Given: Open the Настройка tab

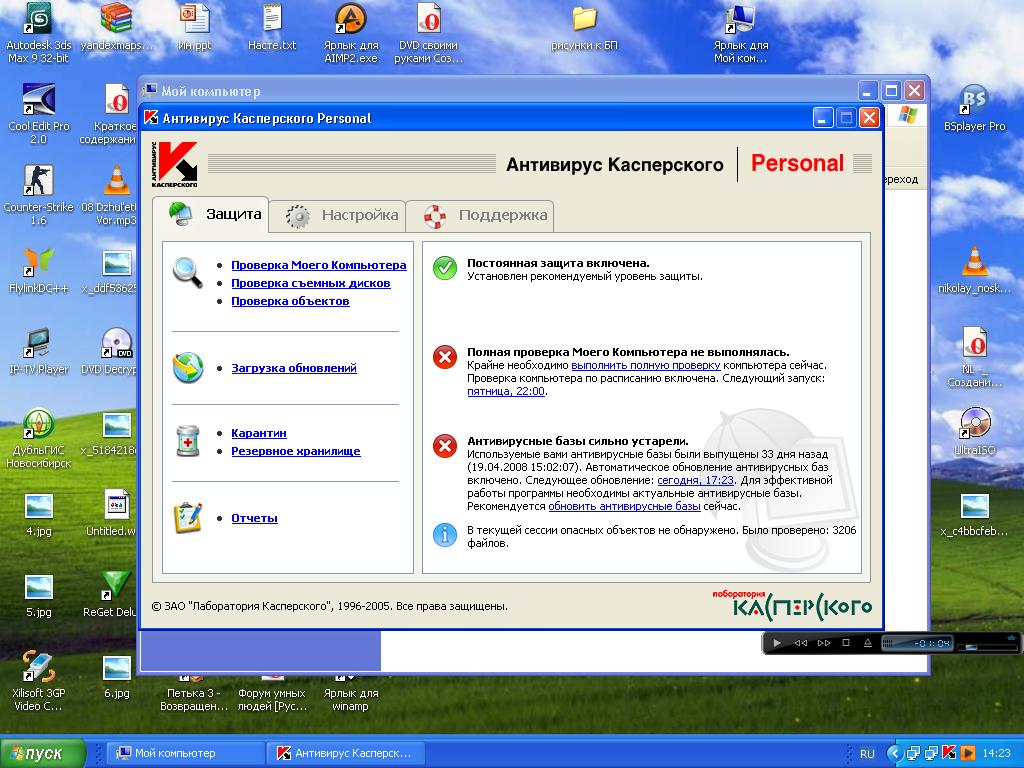Looking at the screenshot, I should 343,215.
